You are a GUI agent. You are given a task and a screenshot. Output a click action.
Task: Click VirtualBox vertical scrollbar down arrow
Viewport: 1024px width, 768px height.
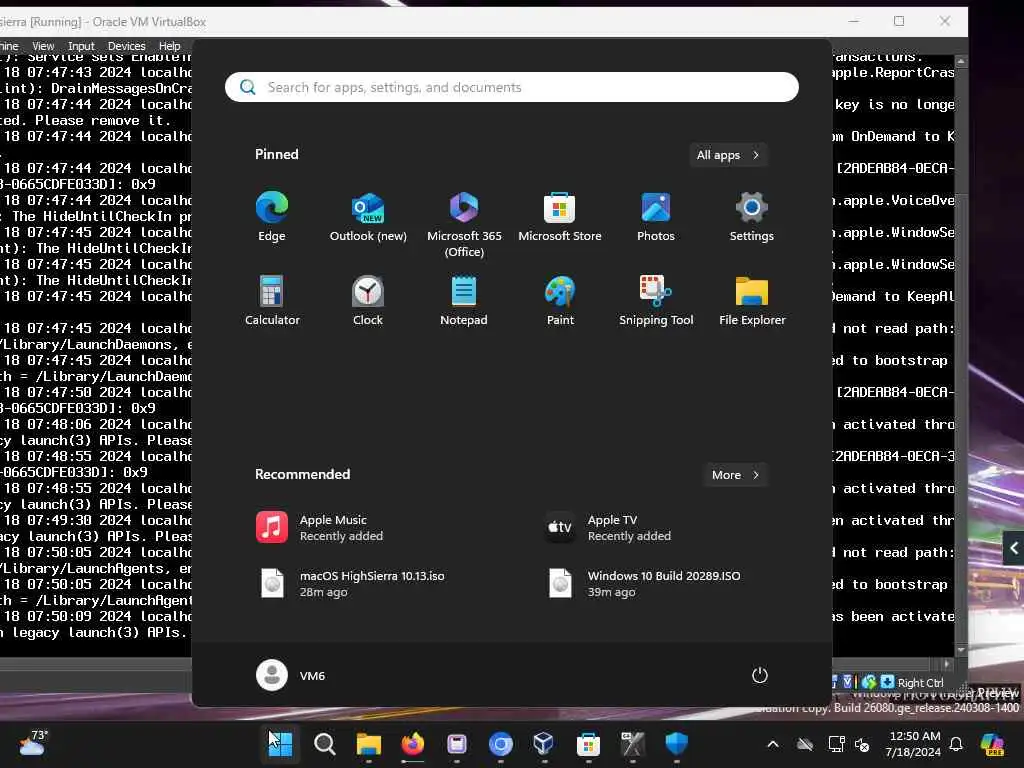coord(961,650)
